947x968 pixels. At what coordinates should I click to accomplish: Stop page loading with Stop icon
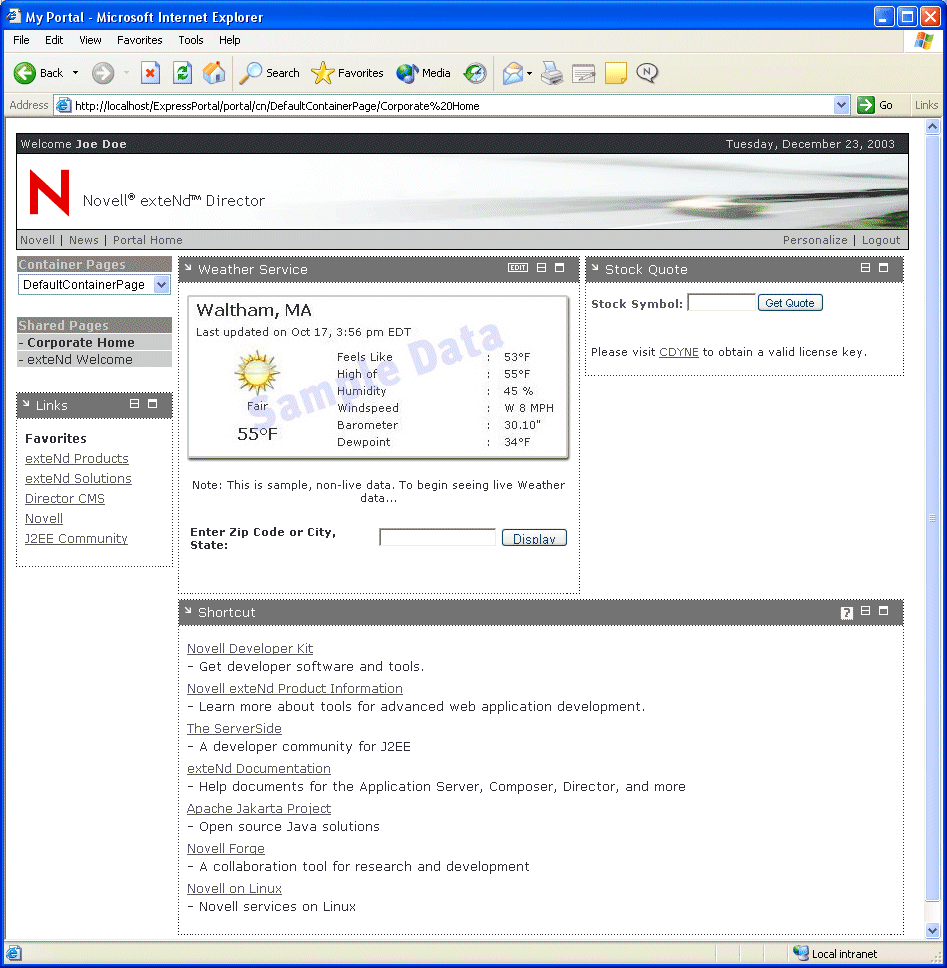pos(150,73)
